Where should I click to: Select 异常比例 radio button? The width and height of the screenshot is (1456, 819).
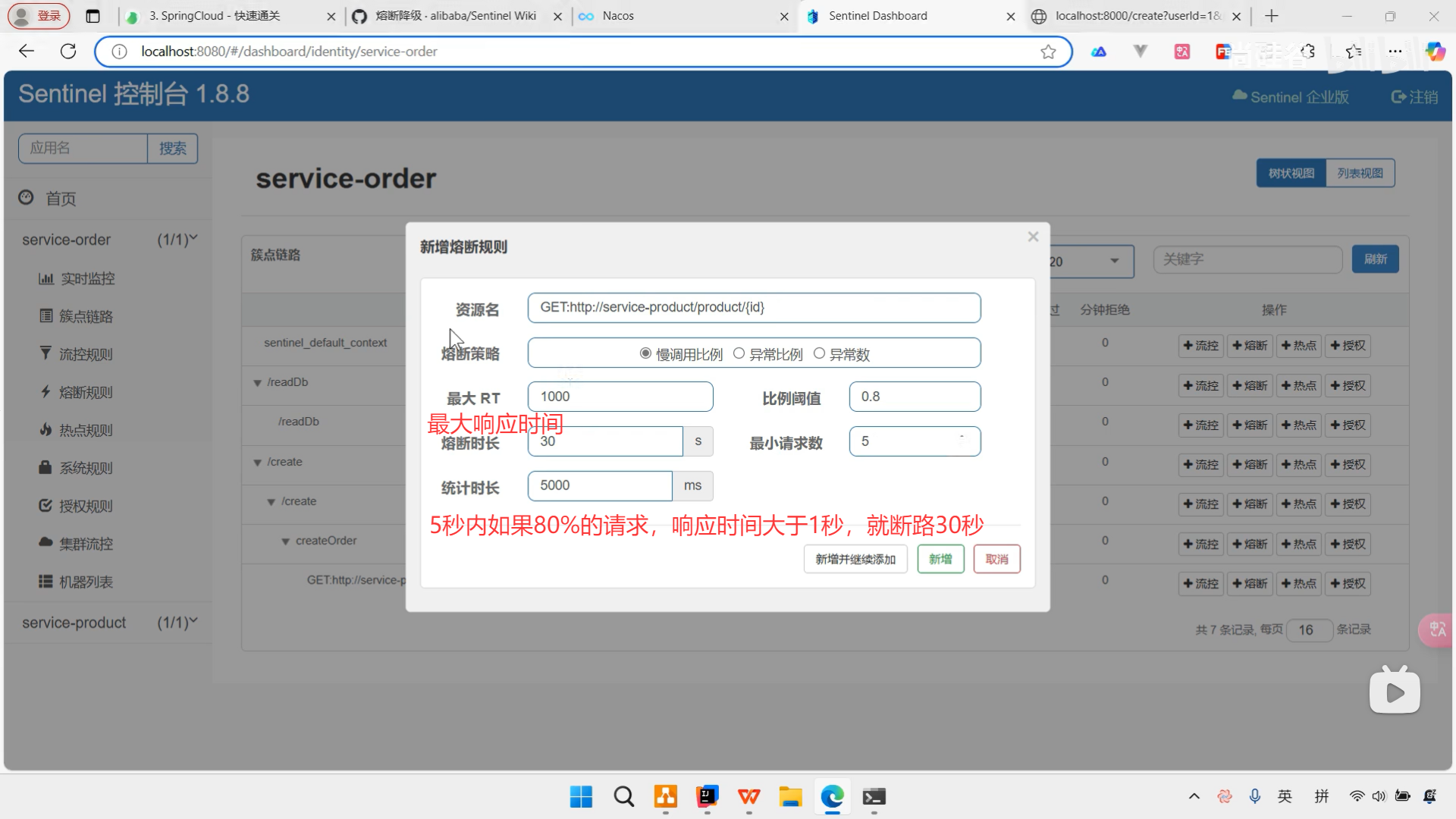click(x=739, y=353)
